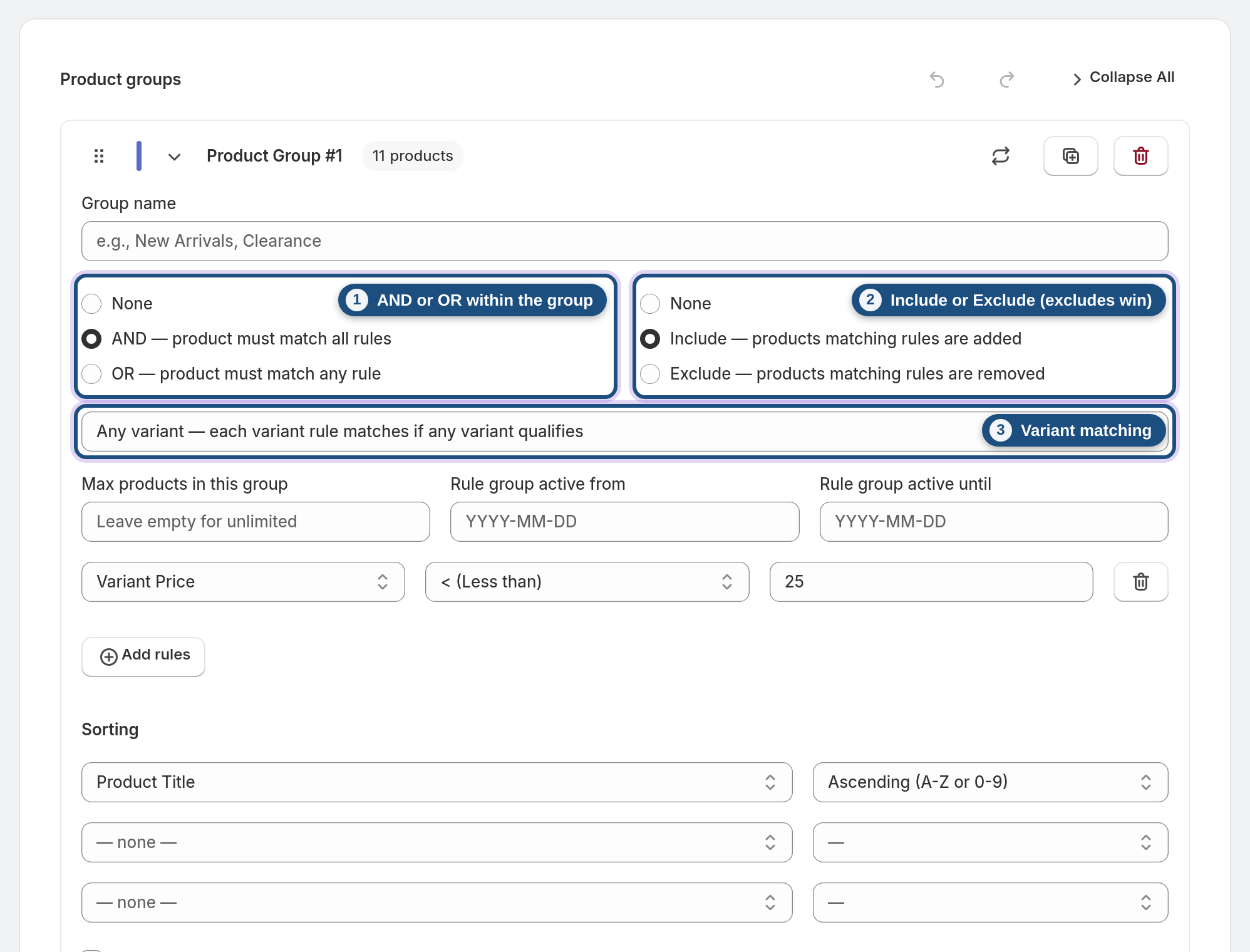Image resolution: width=1250 pixels, height=952 pixels.
Task: Delete Product Group #1 with red trash
Action: [1141, 156]
